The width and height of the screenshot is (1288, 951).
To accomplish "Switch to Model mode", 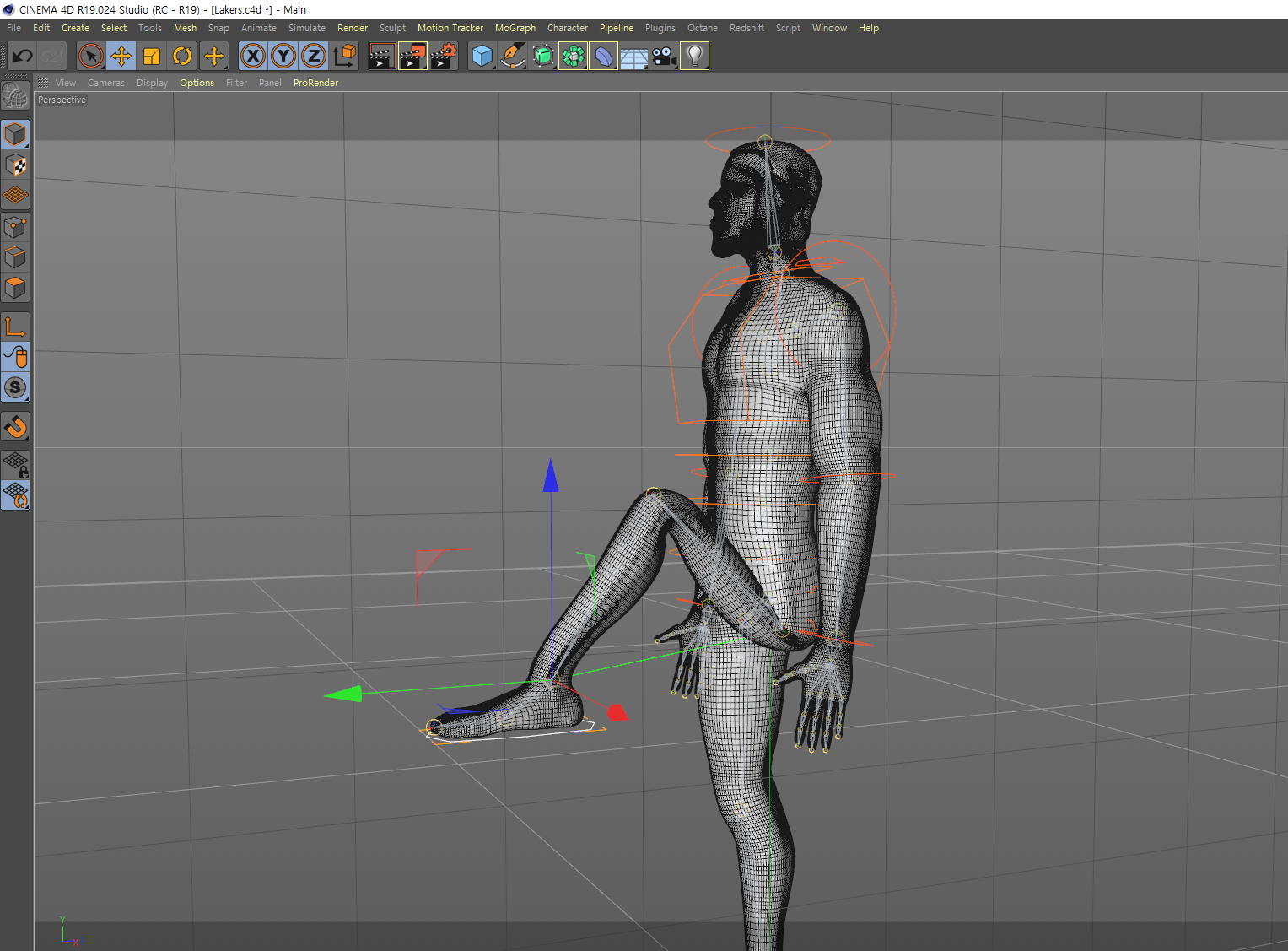I will pos(15,135).
